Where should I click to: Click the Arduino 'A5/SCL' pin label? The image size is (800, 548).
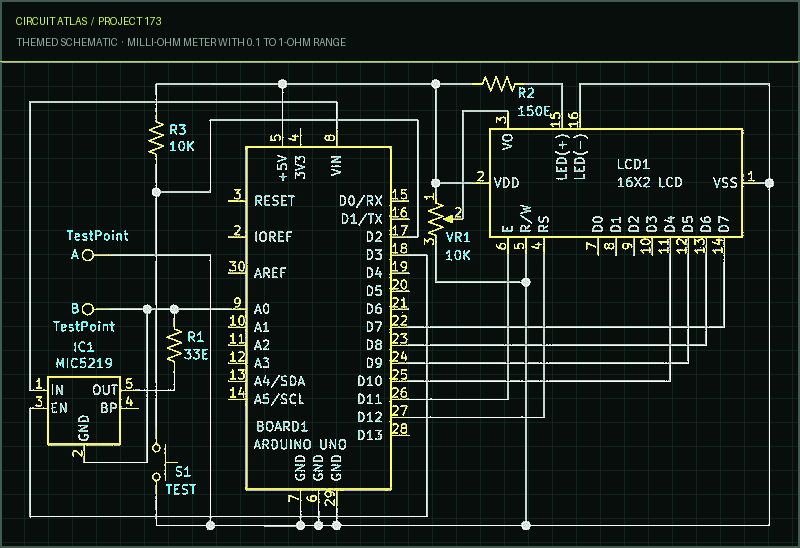point(279,399)
